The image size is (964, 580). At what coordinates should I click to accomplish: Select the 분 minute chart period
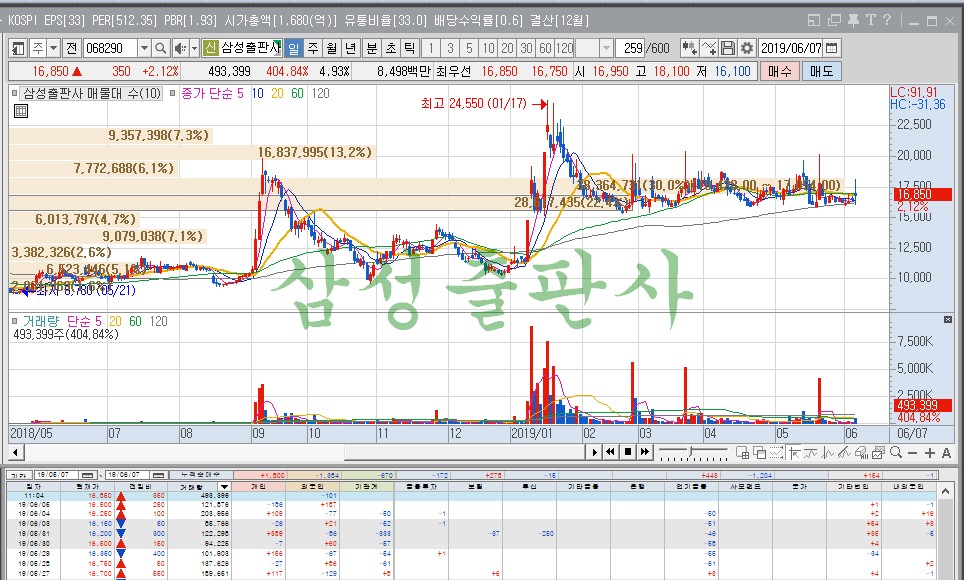tap(372, 48)
